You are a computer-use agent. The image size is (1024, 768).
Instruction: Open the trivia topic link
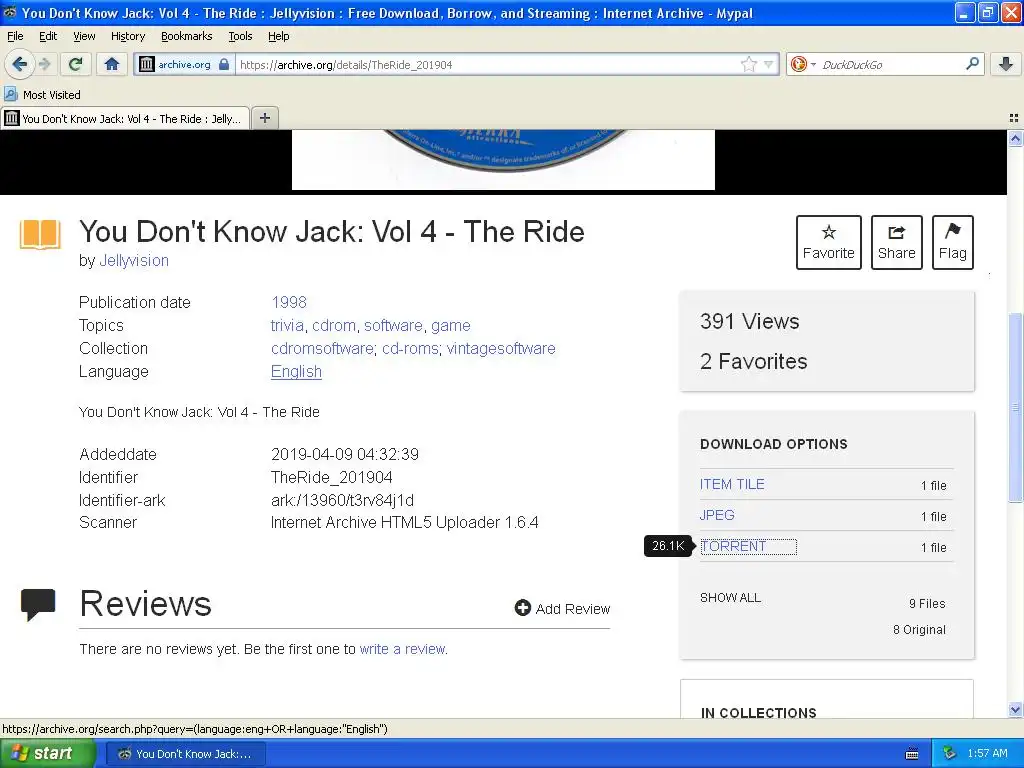[x=287, y=325]
